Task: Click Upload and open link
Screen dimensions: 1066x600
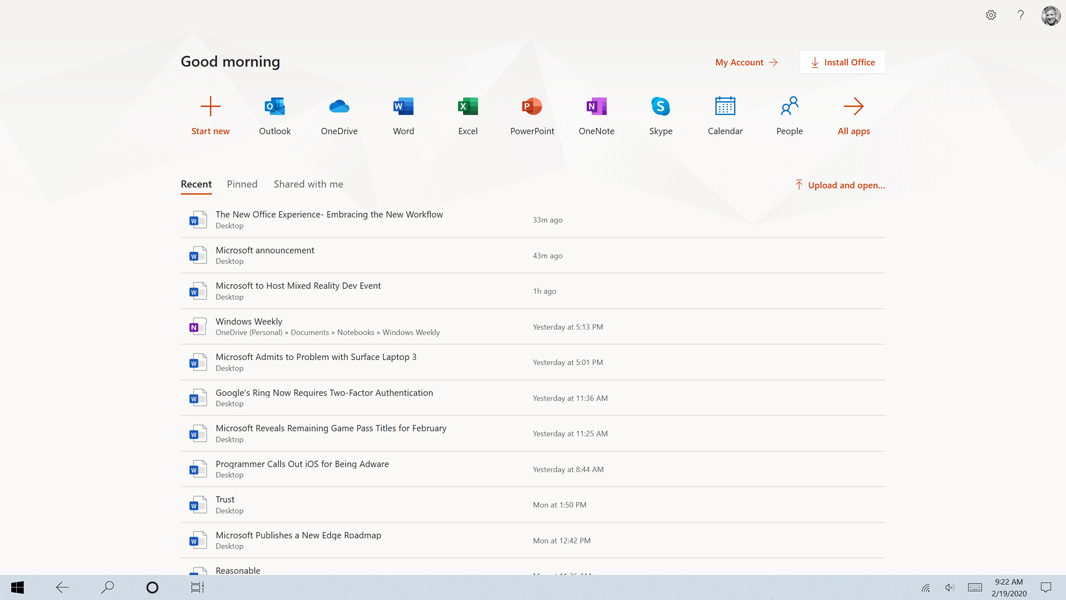Action: coord(840,185)
